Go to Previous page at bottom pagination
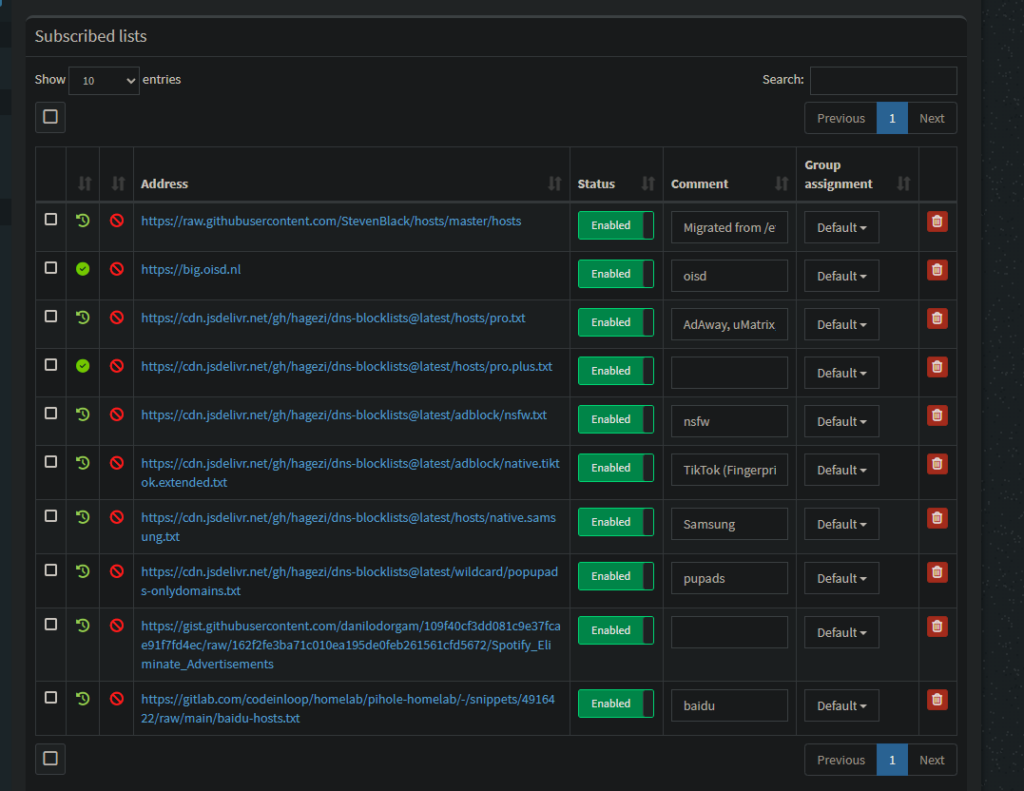Image resolution: width=1024 pixels, height=791 pixels. point(840,760)
